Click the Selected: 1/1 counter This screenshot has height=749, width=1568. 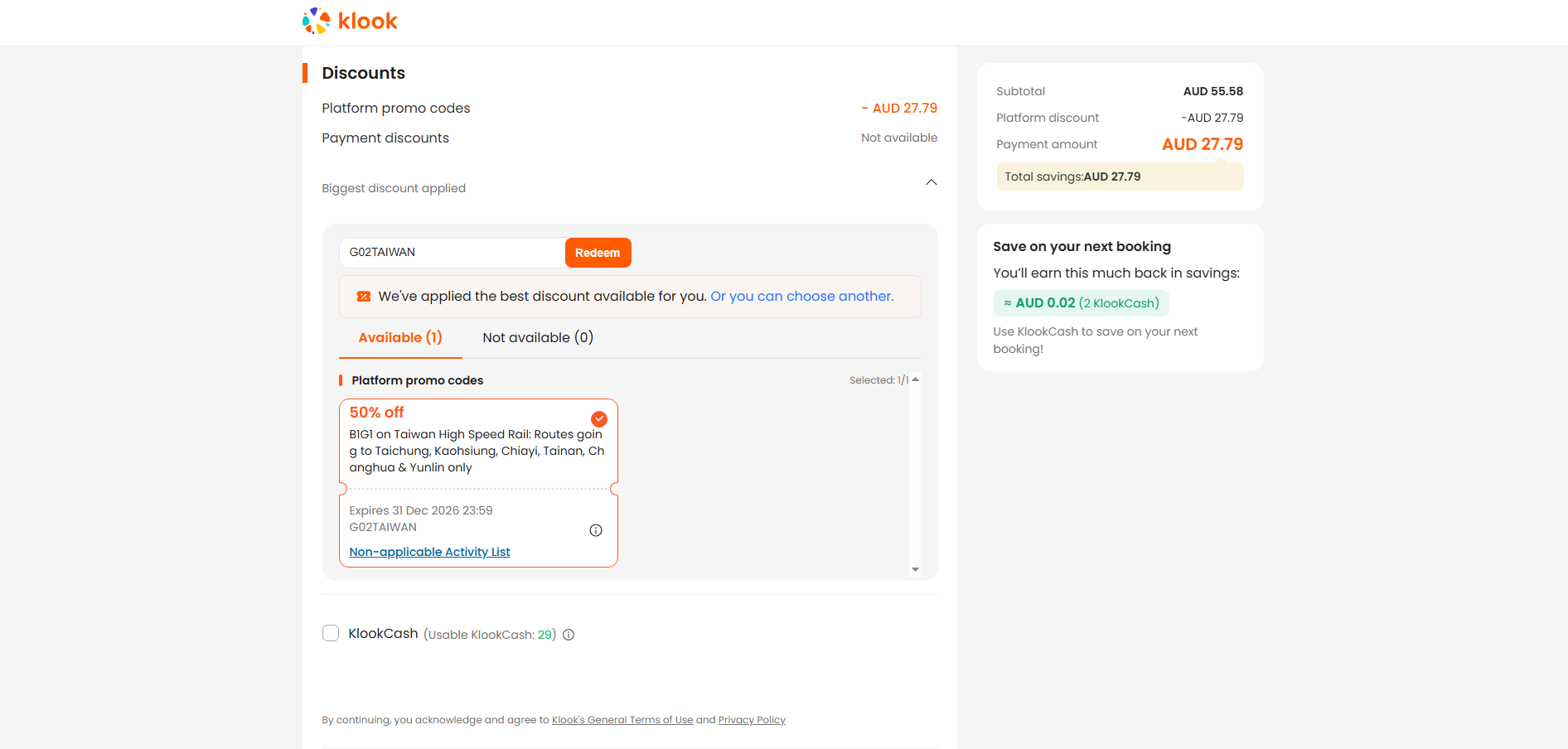point(879,380)
